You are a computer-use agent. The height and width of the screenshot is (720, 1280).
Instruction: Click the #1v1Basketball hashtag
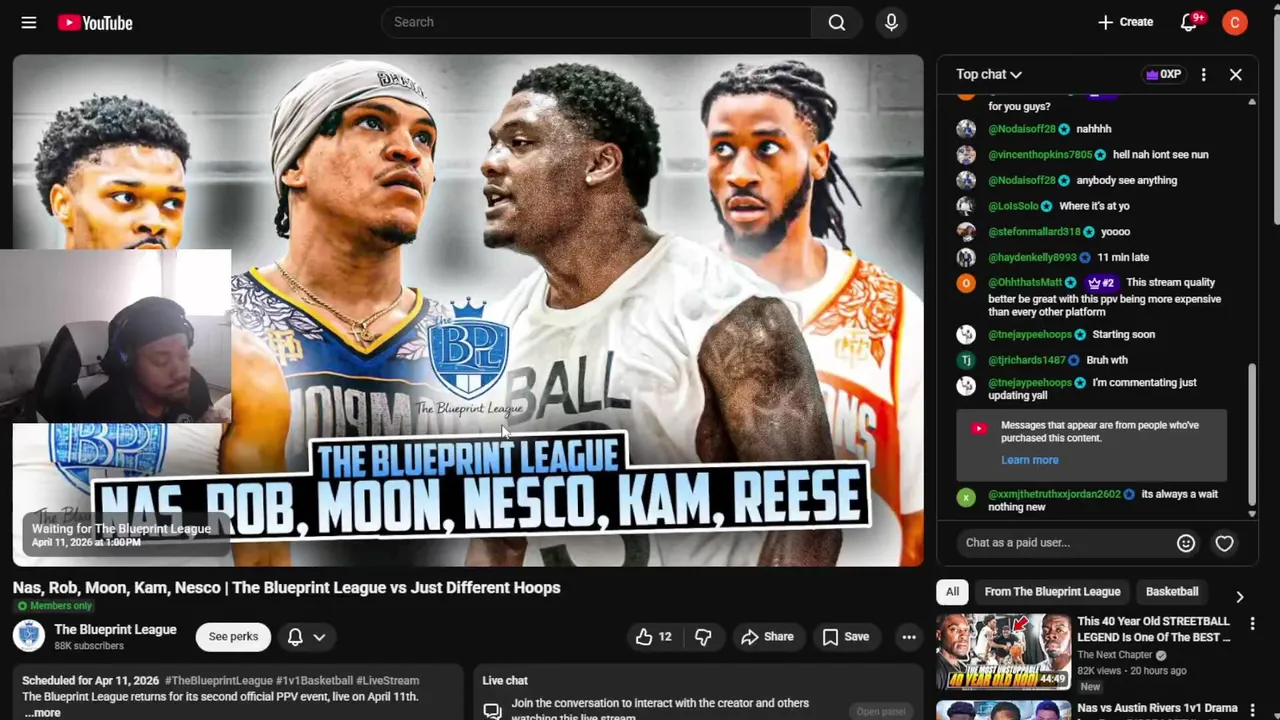(315, 681)
